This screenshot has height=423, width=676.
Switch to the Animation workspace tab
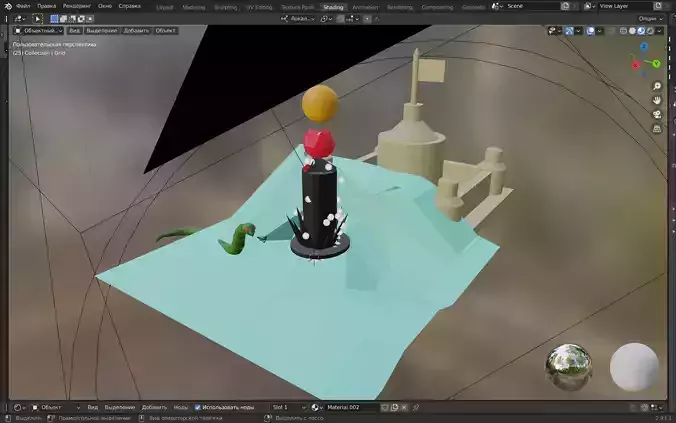[365, 7]
